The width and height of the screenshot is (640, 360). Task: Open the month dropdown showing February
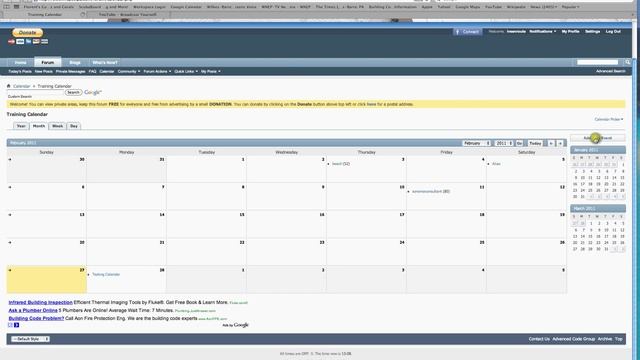point(476,143)
